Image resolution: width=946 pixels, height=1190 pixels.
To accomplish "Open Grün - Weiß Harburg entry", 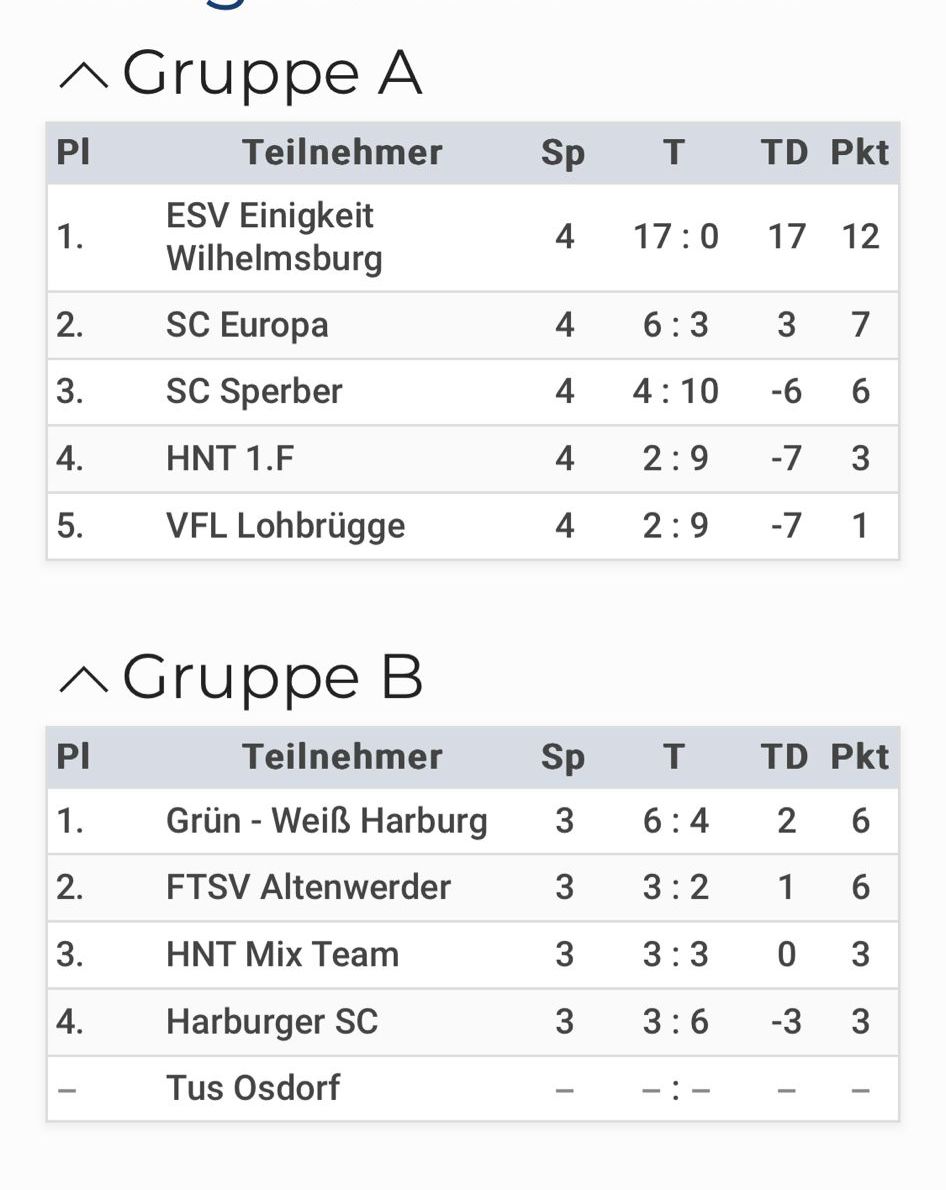I will [326, 821].
